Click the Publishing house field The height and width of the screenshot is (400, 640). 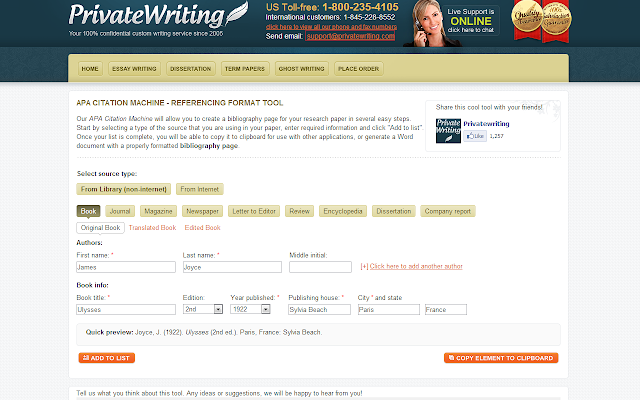pyautogui.click(x=319, y=309)
